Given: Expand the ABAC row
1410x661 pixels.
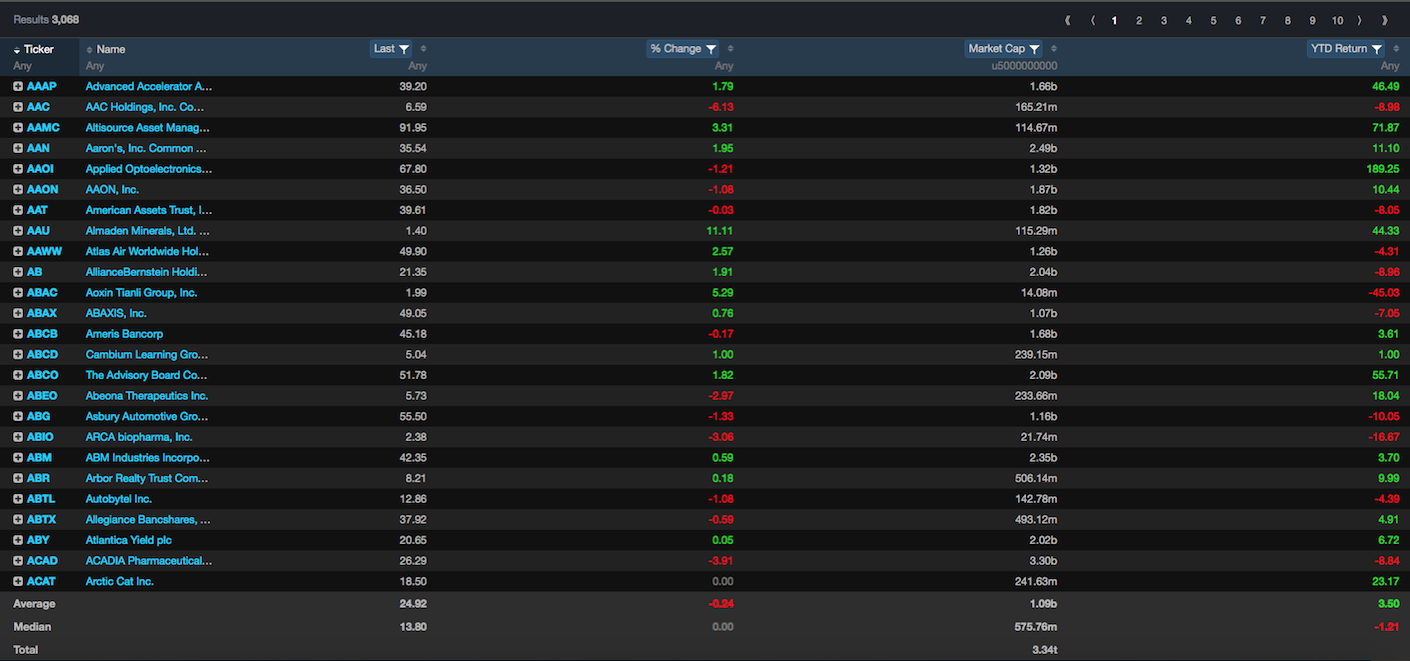Looking at the screenshot, I should coord(18,293).
